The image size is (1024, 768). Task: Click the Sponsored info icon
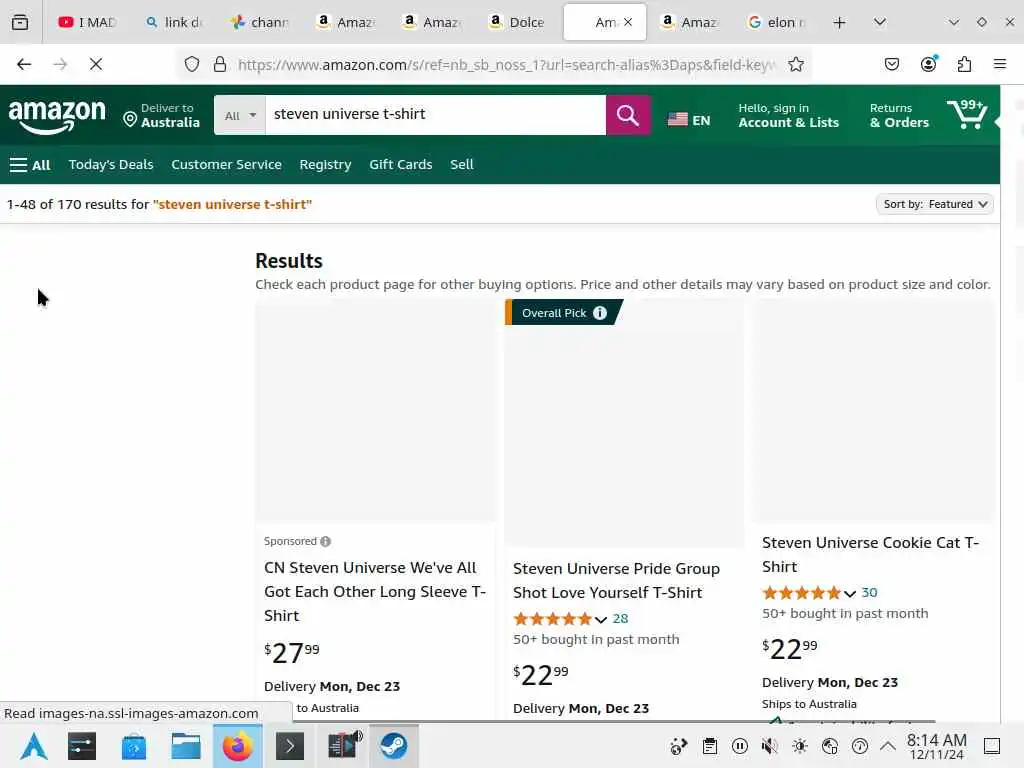coord(325,541)
